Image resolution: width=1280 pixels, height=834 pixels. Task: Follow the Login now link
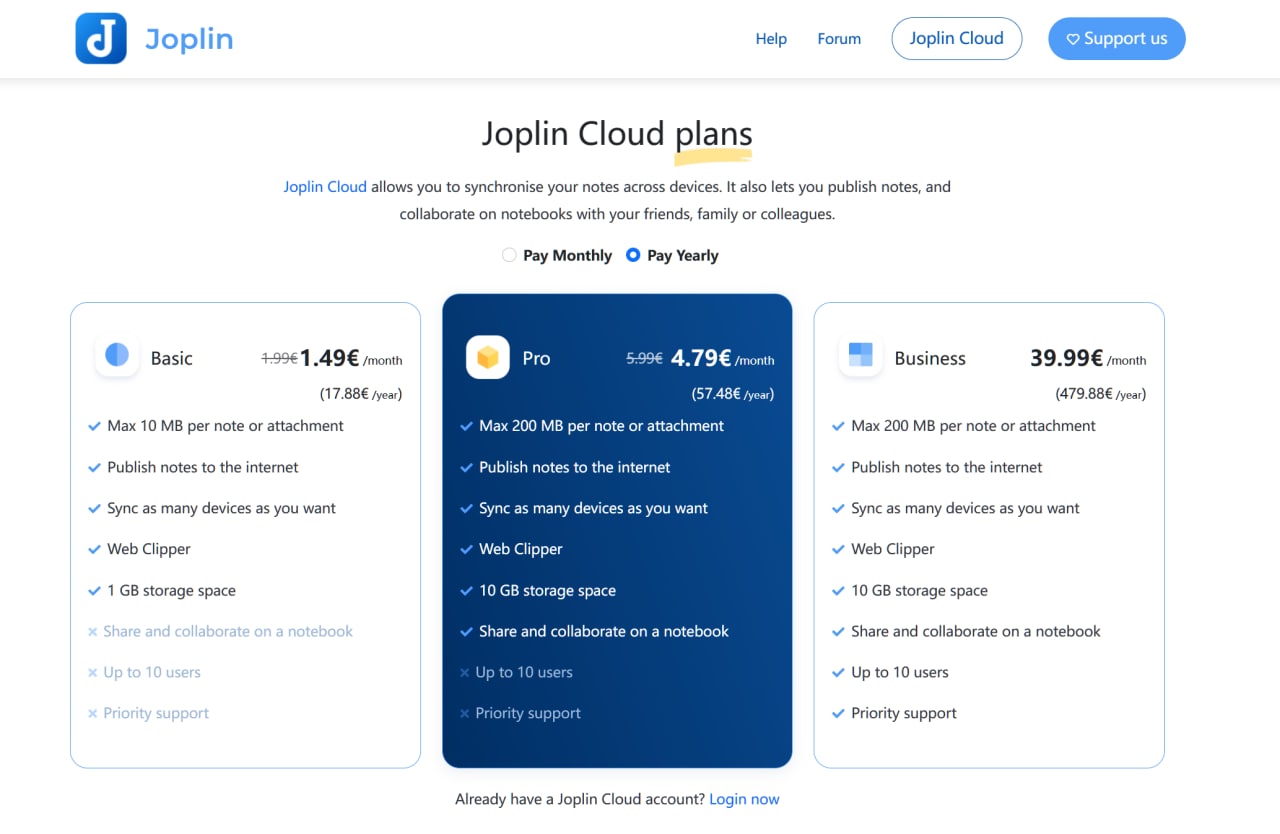(x=744, y=799)
